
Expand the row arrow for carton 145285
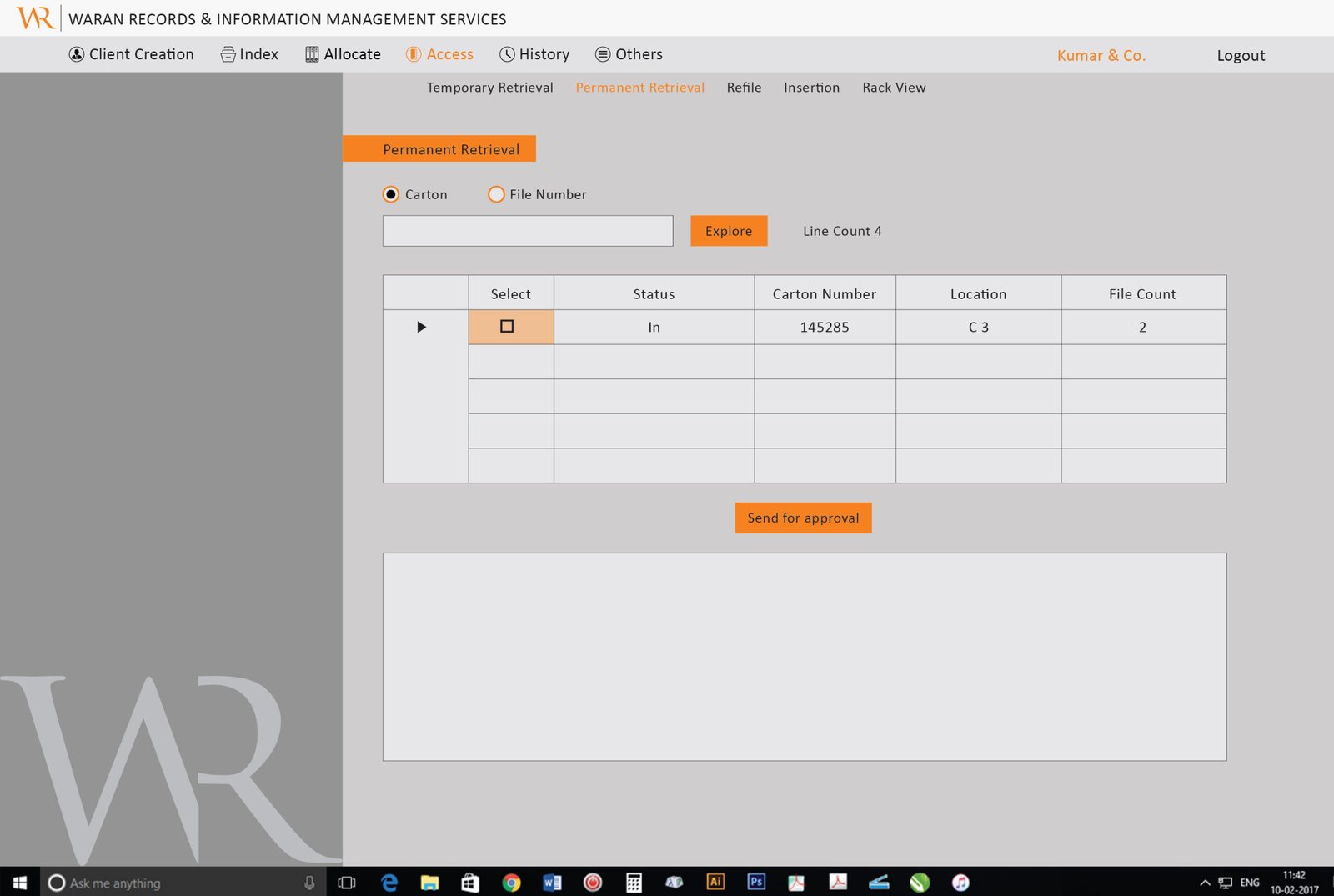pyautogui.click(x=421, y=327)
